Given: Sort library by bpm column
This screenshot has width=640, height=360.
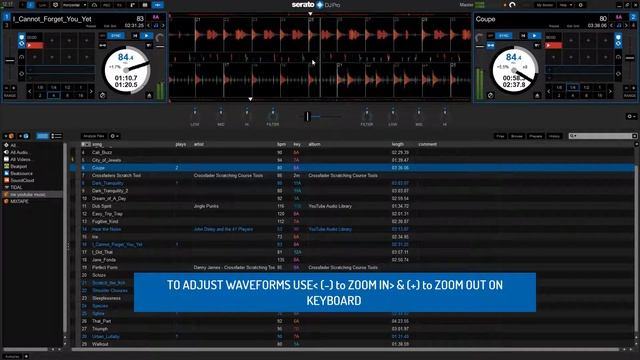Looking at the screenshot, I should pyautogui.click(x=282, y=144).
